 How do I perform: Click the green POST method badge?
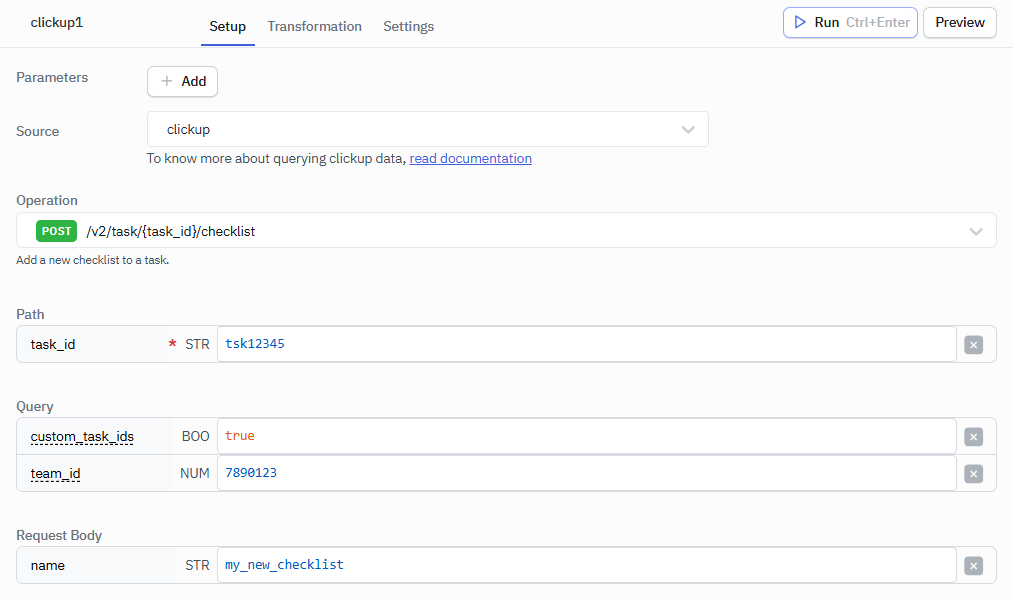pyautogui.click(x=56, y=231)
